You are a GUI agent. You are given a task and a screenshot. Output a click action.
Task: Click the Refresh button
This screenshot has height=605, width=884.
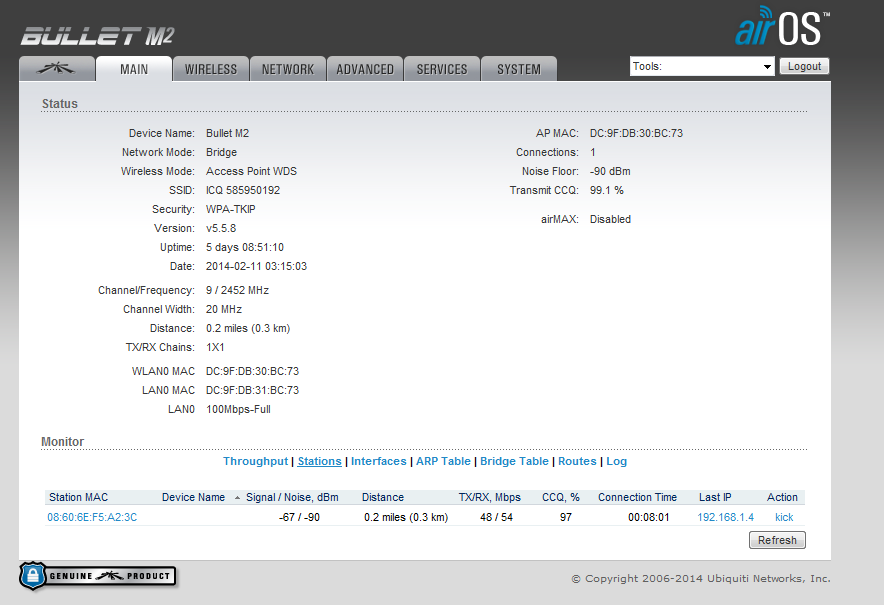click(x=777, y=540)
